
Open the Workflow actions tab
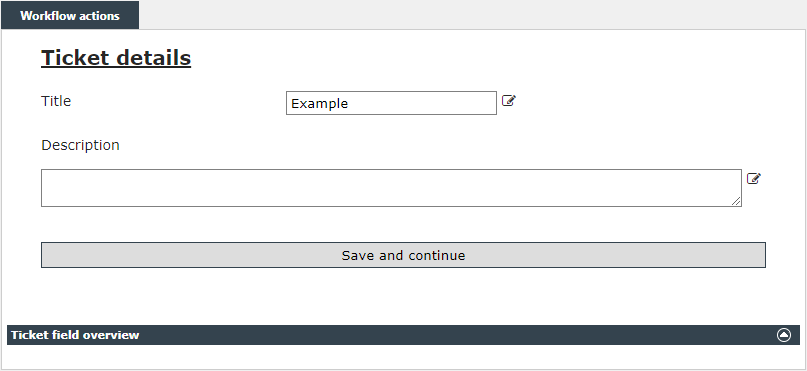click(x=70, y=15)
